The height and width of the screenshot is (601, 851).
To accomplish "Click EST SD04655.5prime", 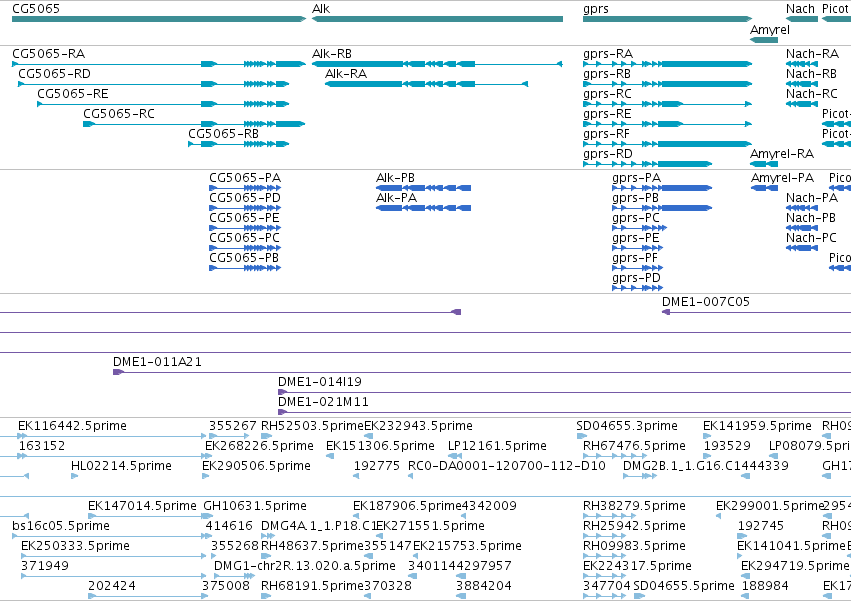I will click(684, 586).
